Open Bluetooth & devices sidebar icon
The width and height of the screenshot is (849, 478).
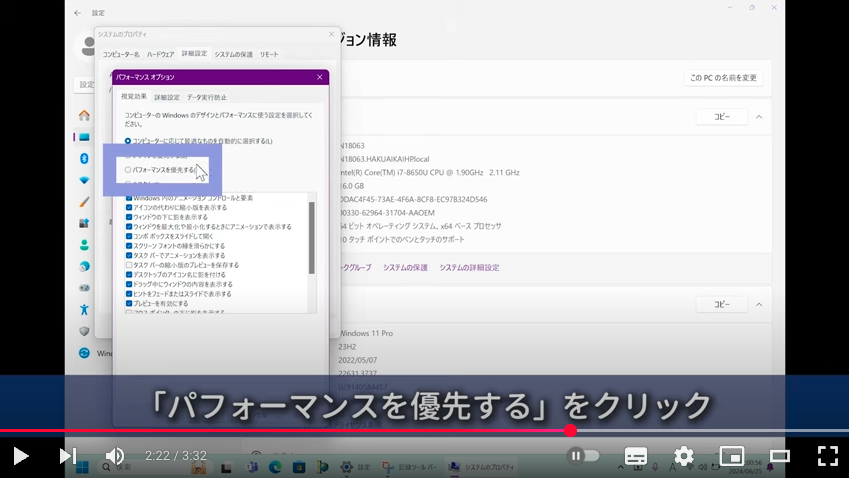[84, 158]
